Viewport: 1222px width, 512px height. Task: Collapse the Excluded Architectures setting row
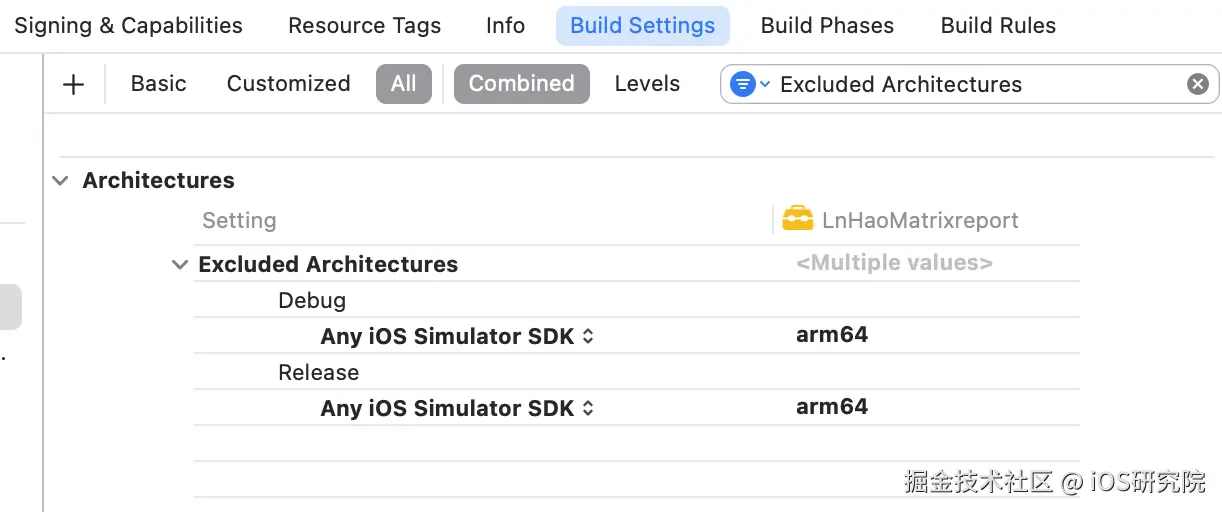tap(180, 265)
